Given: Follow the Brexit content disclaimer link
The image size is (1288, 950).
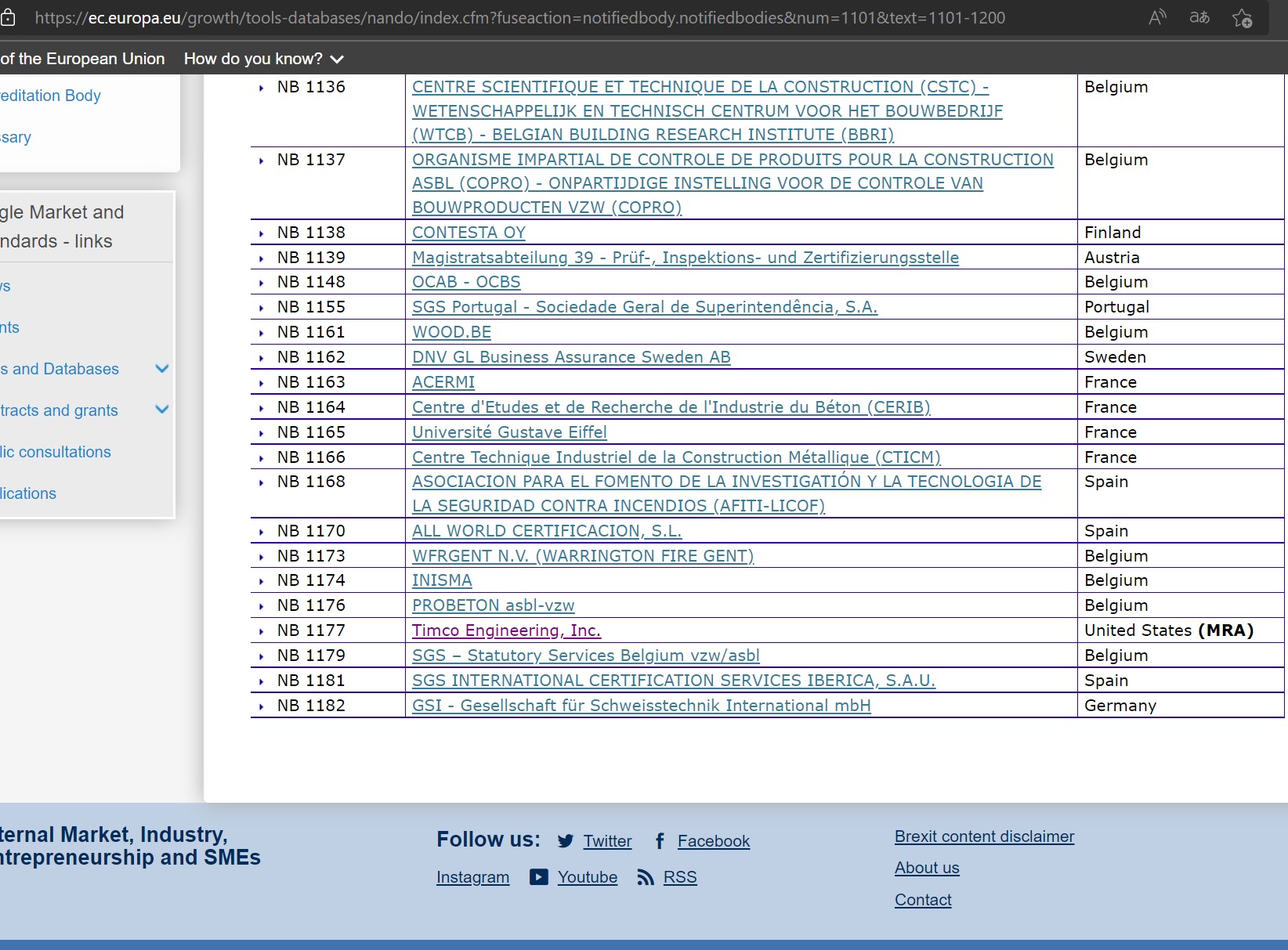Looking at the screenshot, I should [984, 836].
